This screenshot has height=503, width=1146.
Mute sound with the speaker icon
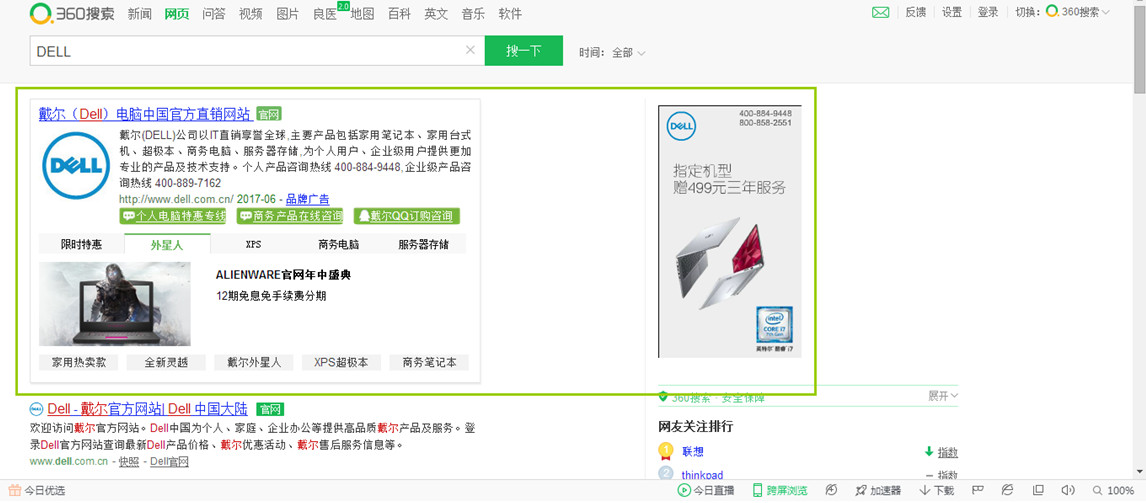coord(1069,490)
